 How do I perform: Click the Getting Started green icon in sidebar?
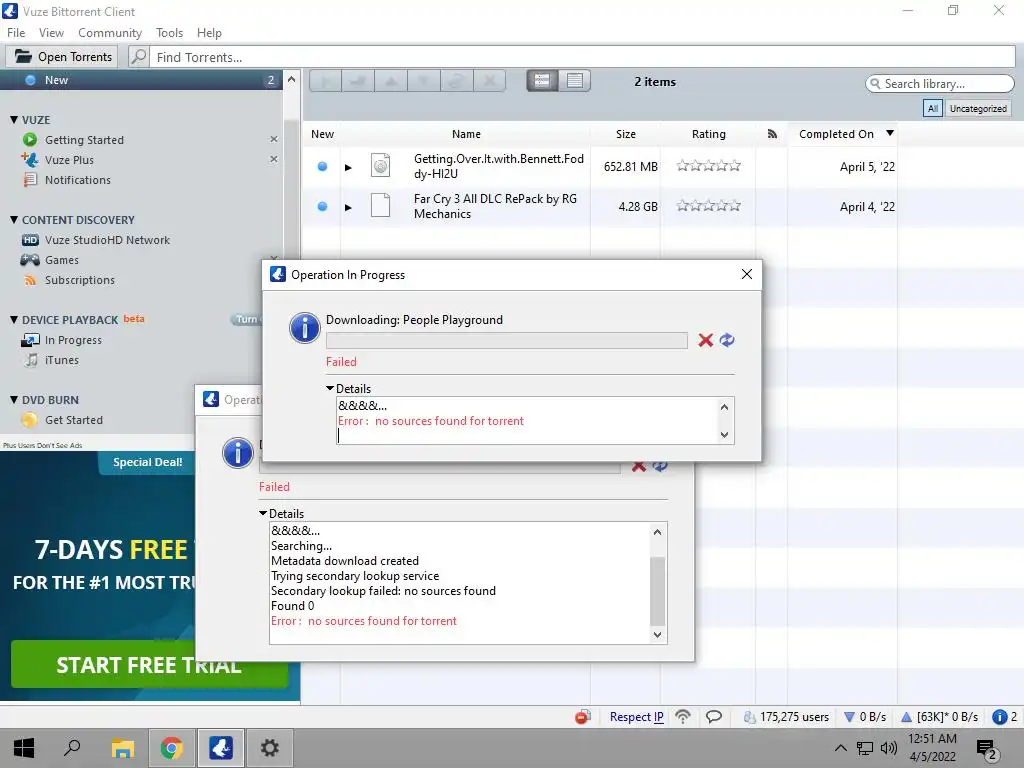coord(30,140)
